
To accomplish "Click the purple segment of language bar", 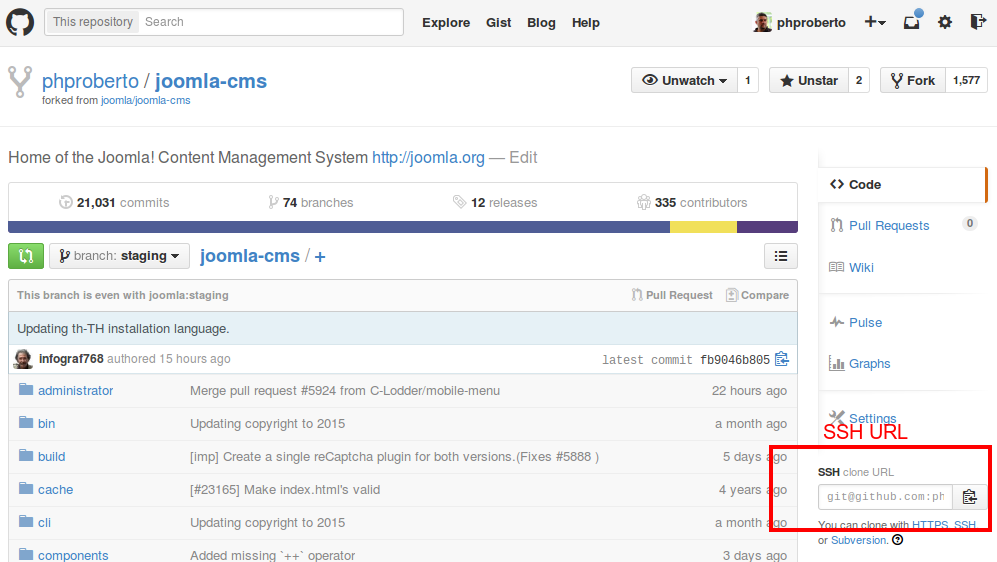I will coord(767,227).
